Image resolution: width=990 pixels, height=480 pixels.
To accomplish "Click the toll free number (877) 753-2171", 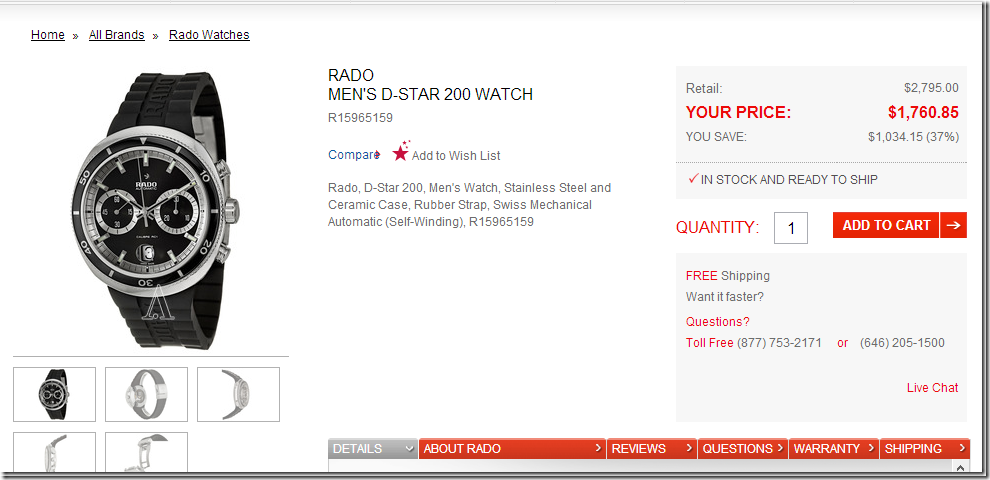I will coord(779,343).
